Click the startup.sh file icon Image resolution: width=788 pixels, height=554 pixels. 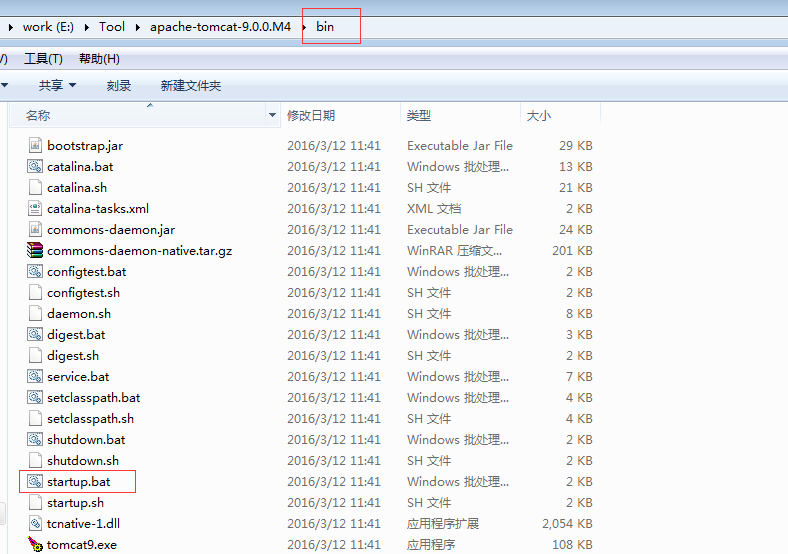[35, 503]
